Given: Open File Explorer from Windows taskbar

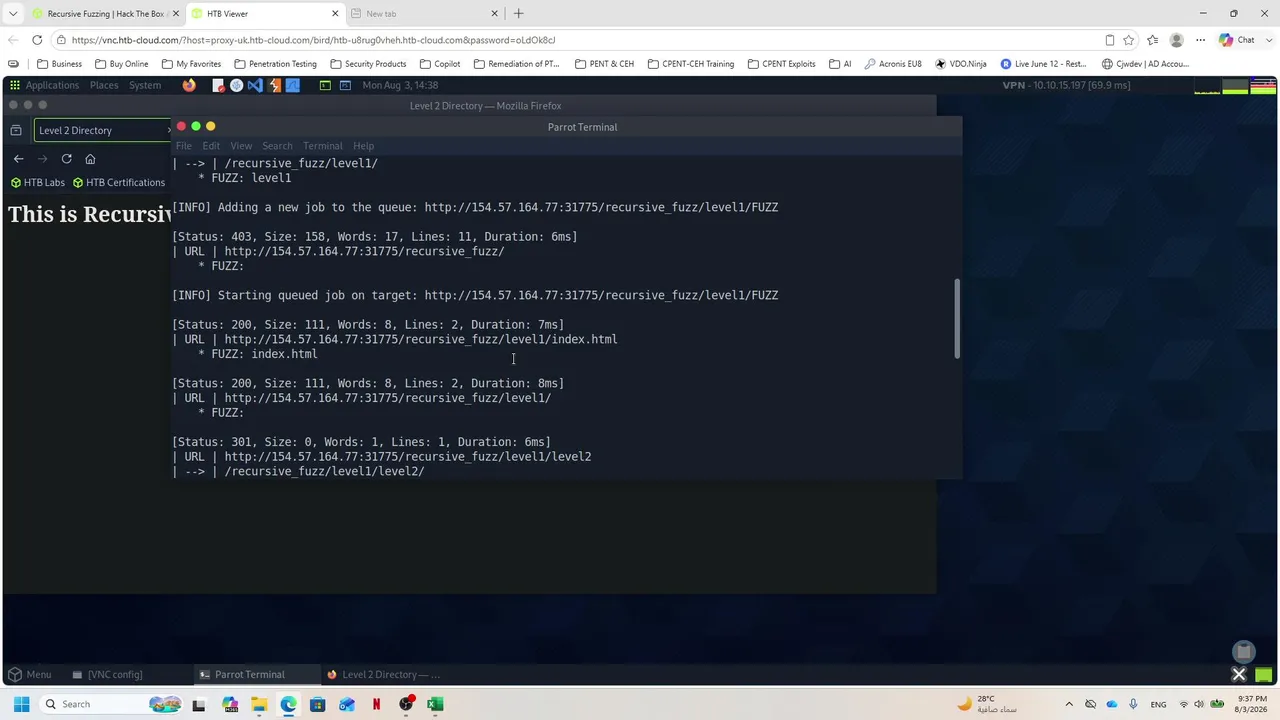Looking at the screenshot, I should pyautogui.click(x=259, y=704).
